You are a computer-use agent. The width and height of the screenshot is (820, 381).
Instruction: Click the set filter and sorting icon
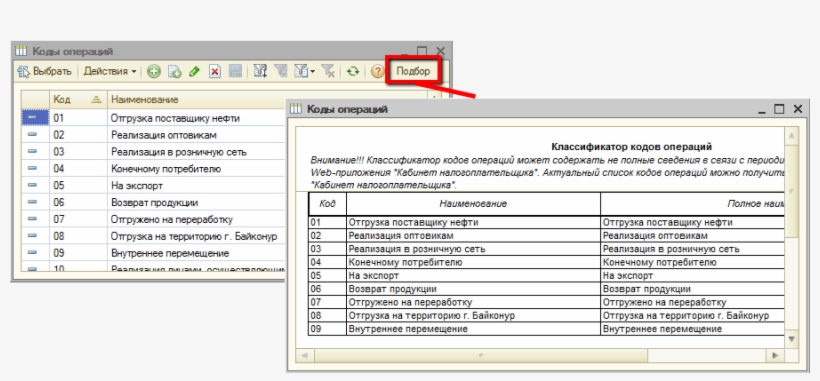point(260,72)
